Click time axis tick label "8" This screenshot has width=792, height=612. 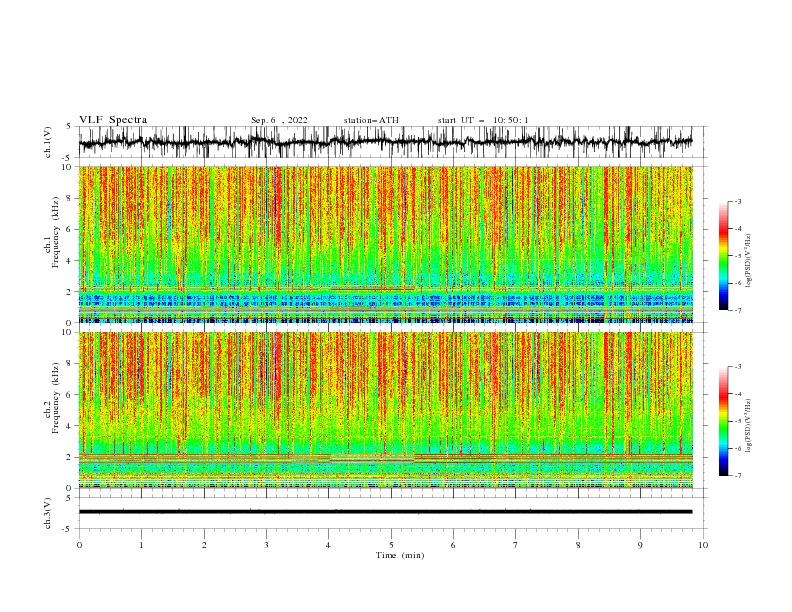click(x=578, y=545)
